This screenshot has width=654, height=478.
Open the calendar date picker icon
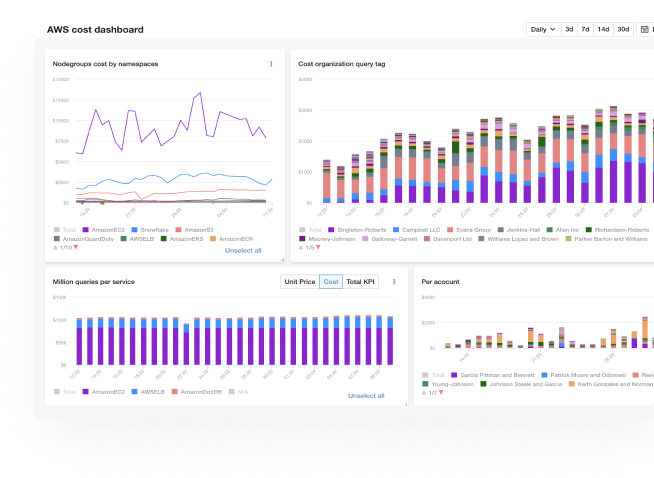645,30
